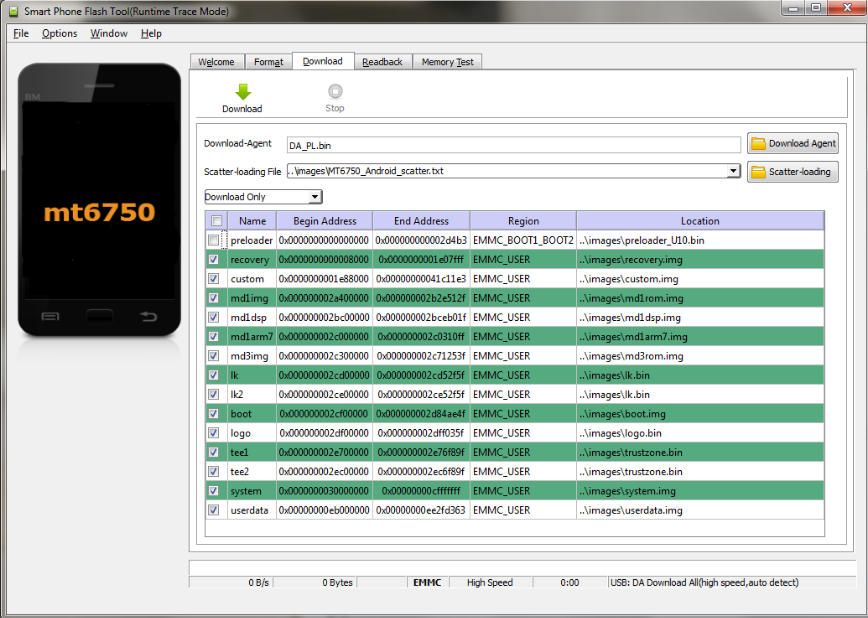Click the green Download arrow icon

pyautogui.click(x=242, y=92)
